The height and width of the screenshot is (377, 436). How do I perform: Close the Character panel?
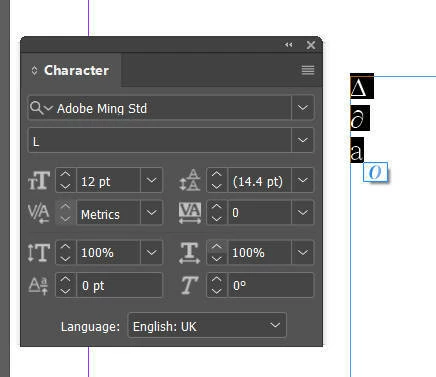[311, 45]
